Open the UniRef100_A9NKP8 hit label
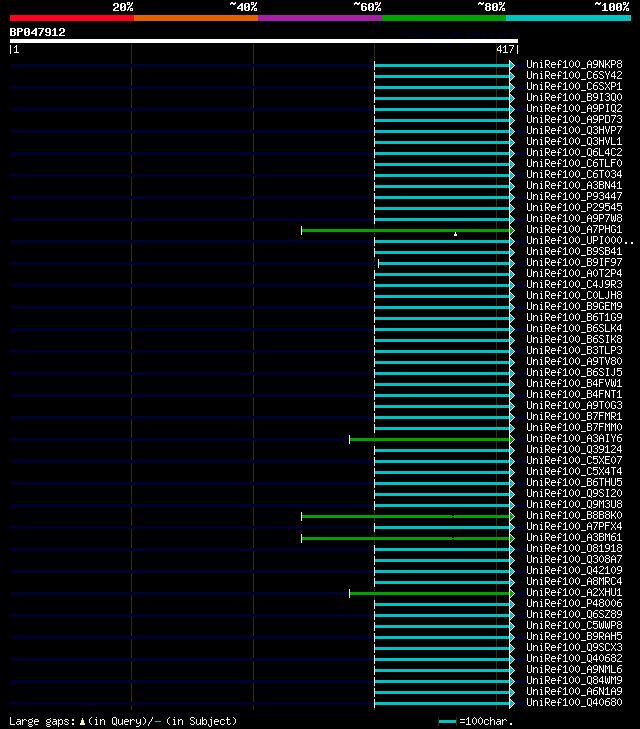The image size is (640, 729). coord(574,64)
